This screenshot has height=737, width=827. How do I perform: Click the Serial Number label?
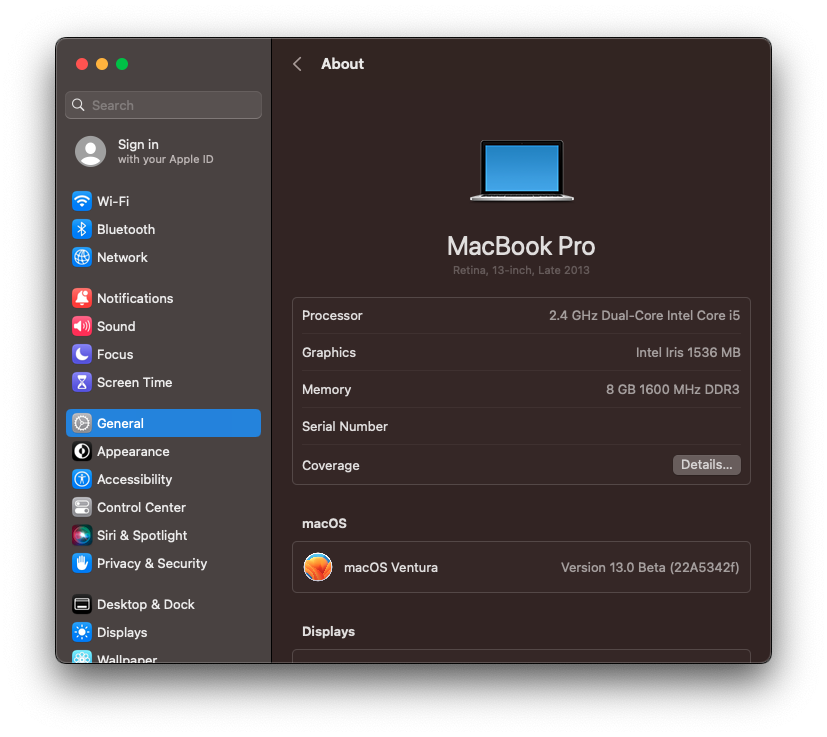pos(345,426)
